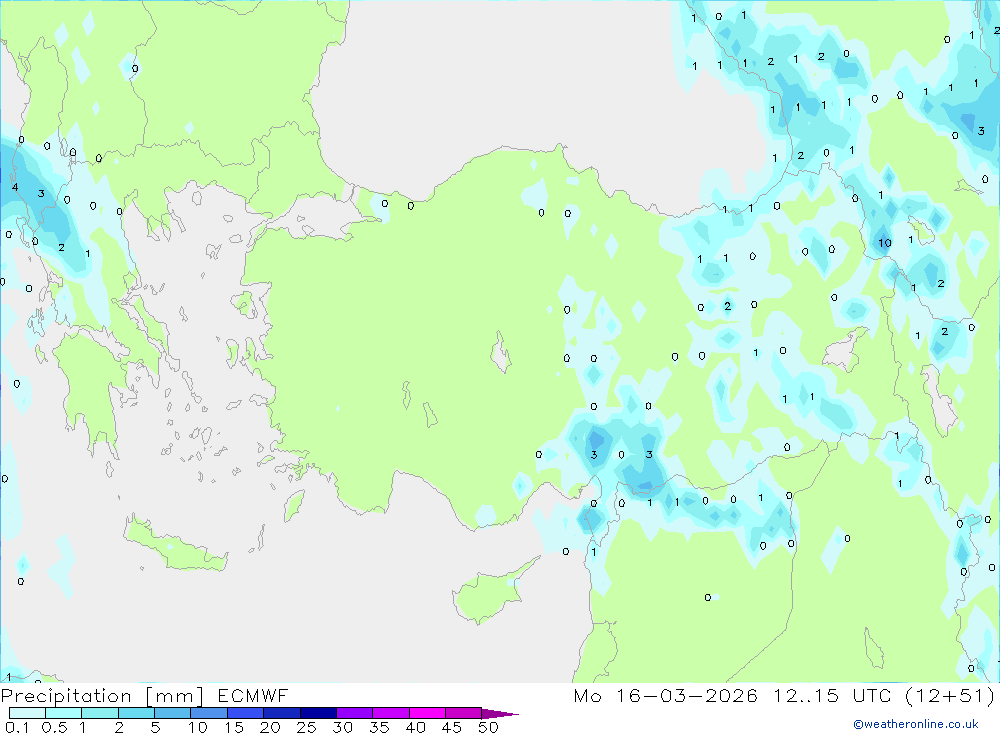Click legend label '0.1'
The height and width of the screenshot is (733, 1000).
[x=17, y=727]
